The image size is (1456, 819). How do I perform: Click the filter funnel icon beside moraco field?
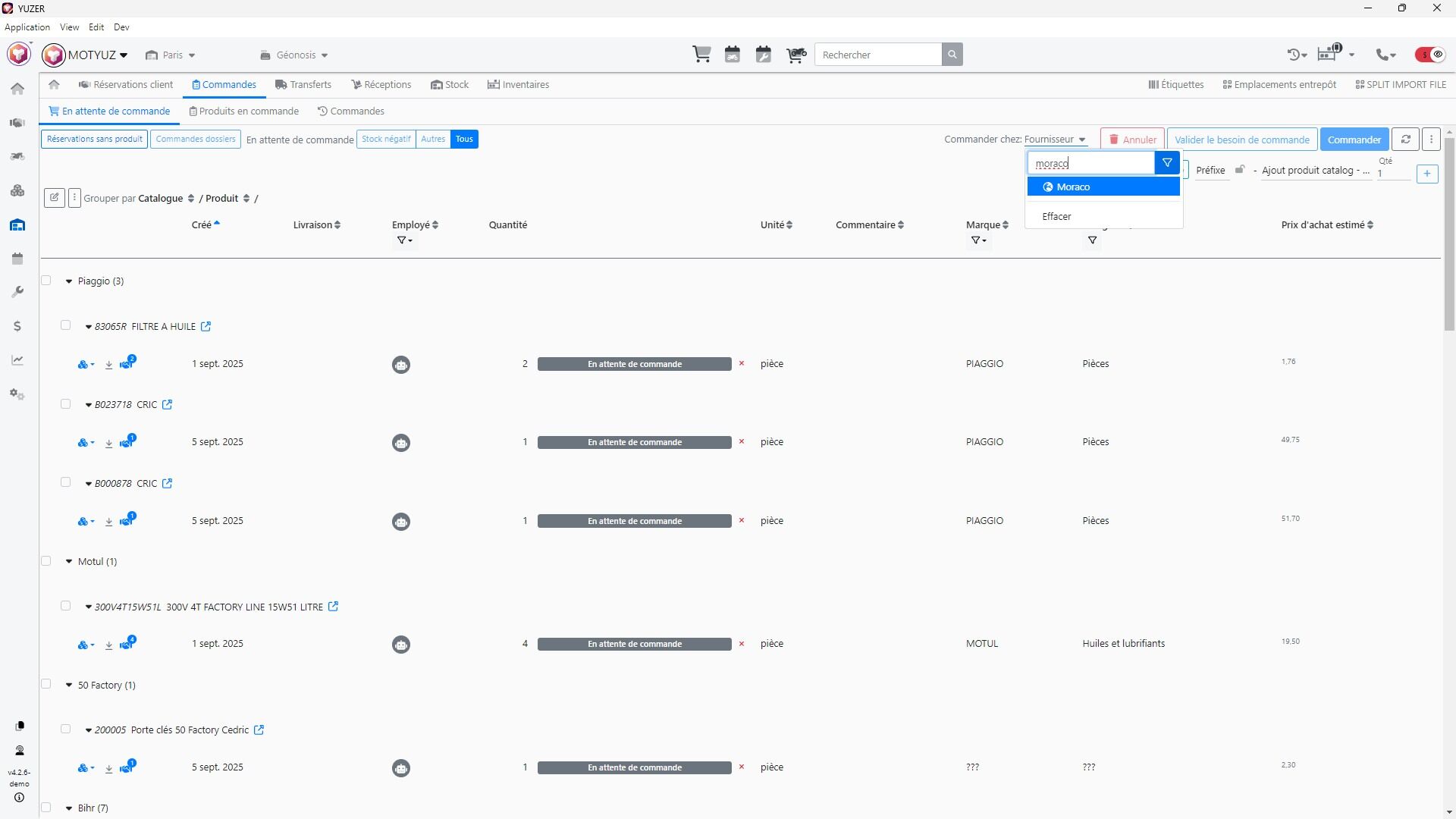(x=1167, y=163)
